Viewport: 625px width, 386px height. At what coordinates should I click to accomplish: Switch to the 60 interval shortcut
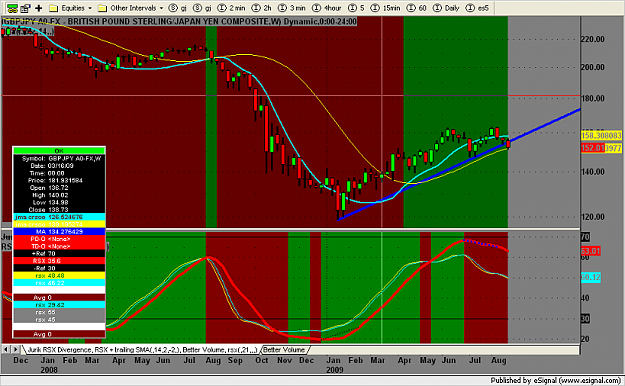pyautogui.click(x=416, y=8)
